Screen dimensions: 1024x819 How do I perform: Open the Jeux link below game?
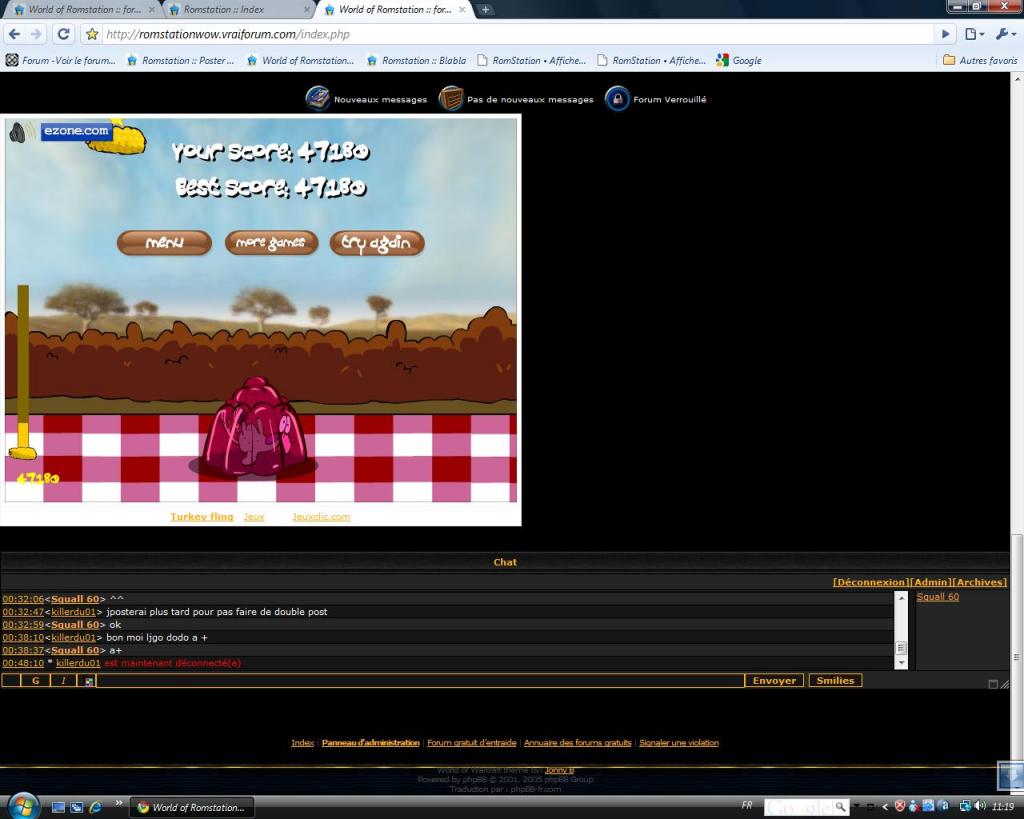(254, 517)
